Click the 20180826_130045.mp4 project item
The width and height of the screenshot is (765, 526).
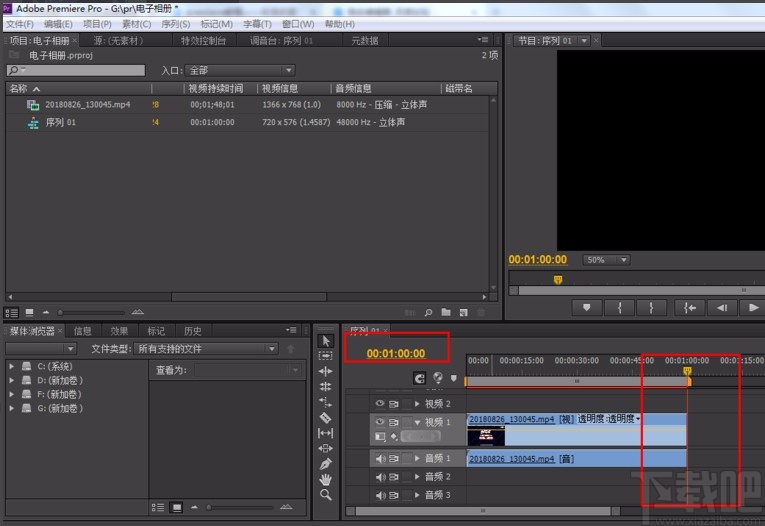88,104
